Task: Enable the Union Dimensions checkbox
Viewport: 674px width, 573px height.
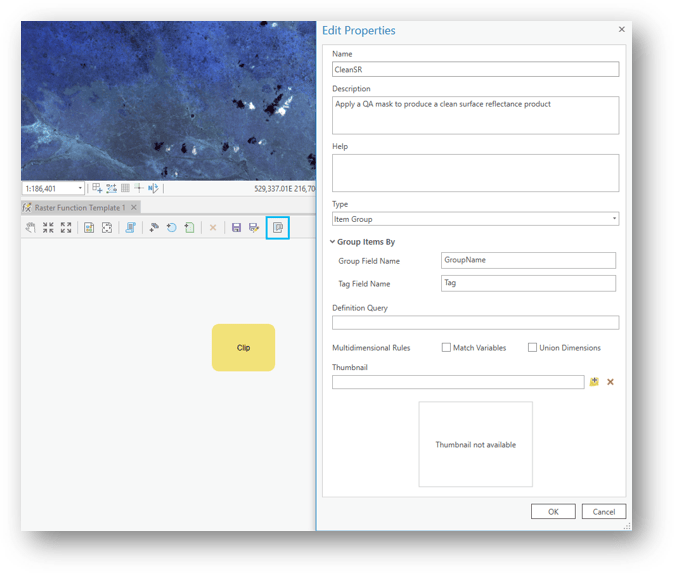Action: coord(532,347)
